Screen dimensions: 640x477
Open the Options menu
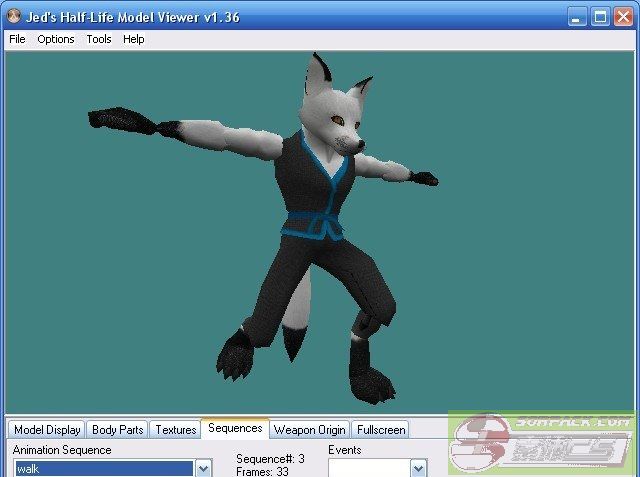point(56,39)
